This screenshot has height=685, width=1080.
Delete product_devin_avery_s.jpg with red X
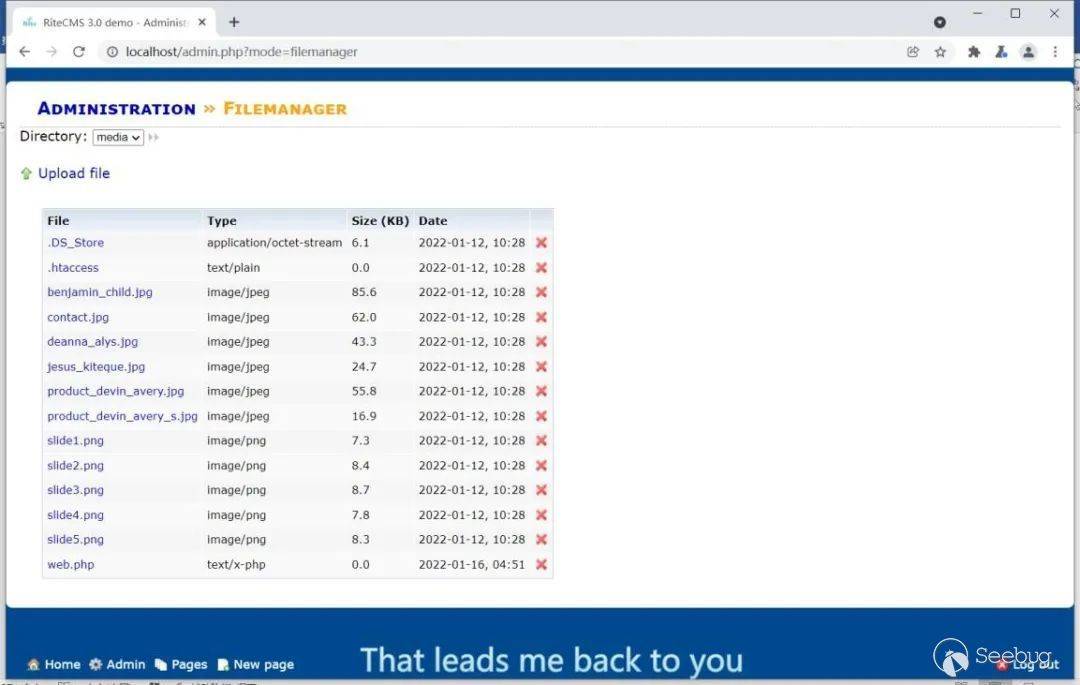point(541,416)
